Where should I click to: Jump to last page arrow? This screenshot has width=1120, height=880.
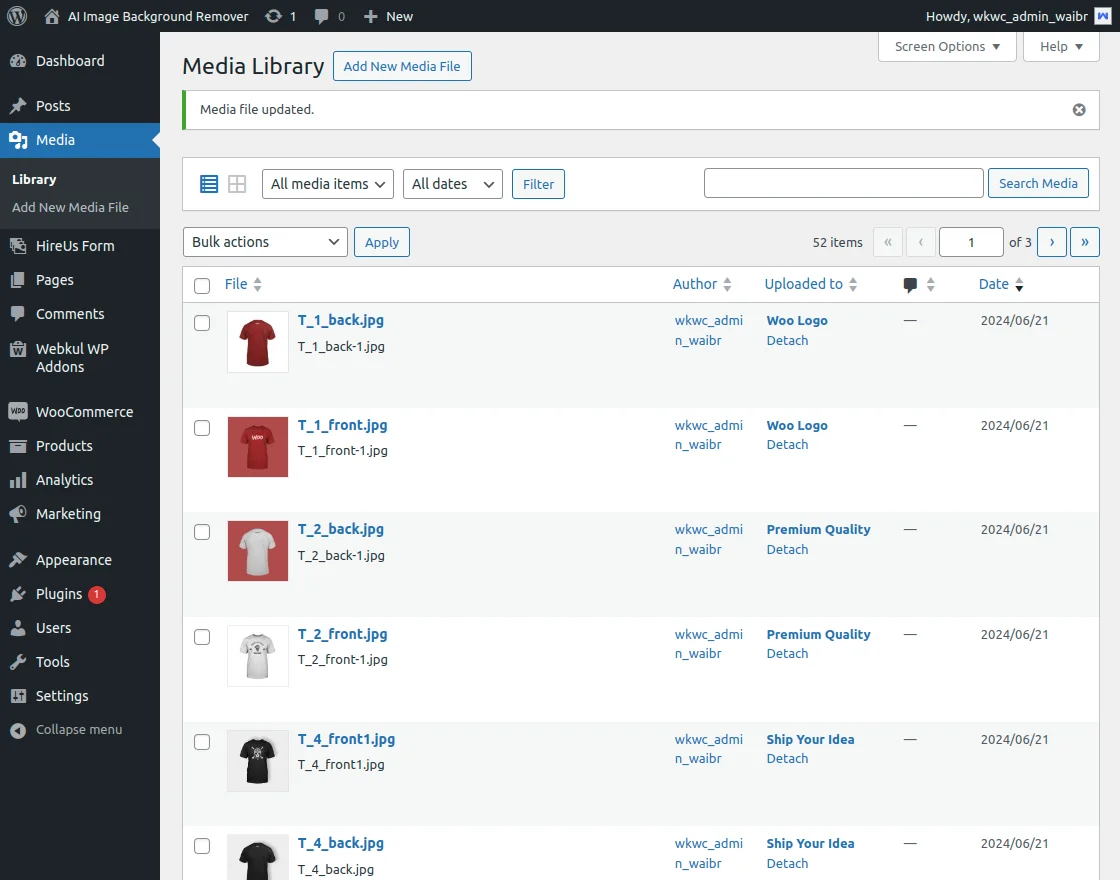(1085, 242)
